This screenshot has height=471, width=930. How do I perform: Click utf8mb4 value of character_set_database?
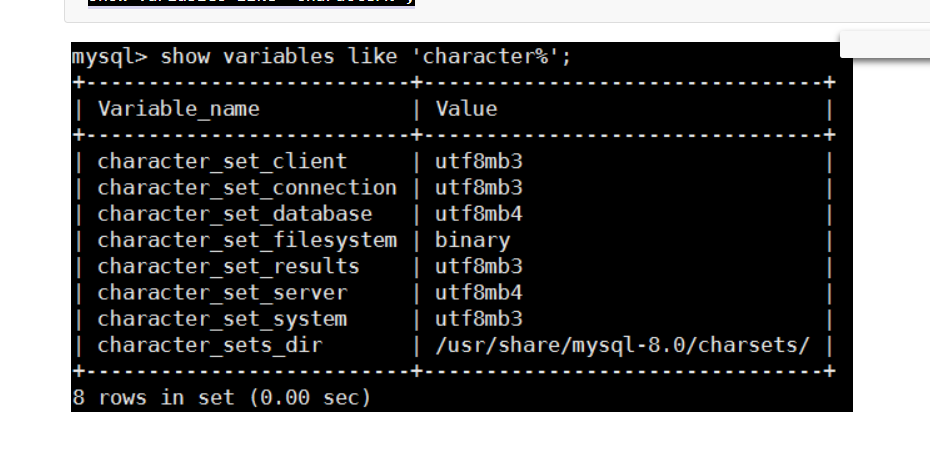[478, 213]
